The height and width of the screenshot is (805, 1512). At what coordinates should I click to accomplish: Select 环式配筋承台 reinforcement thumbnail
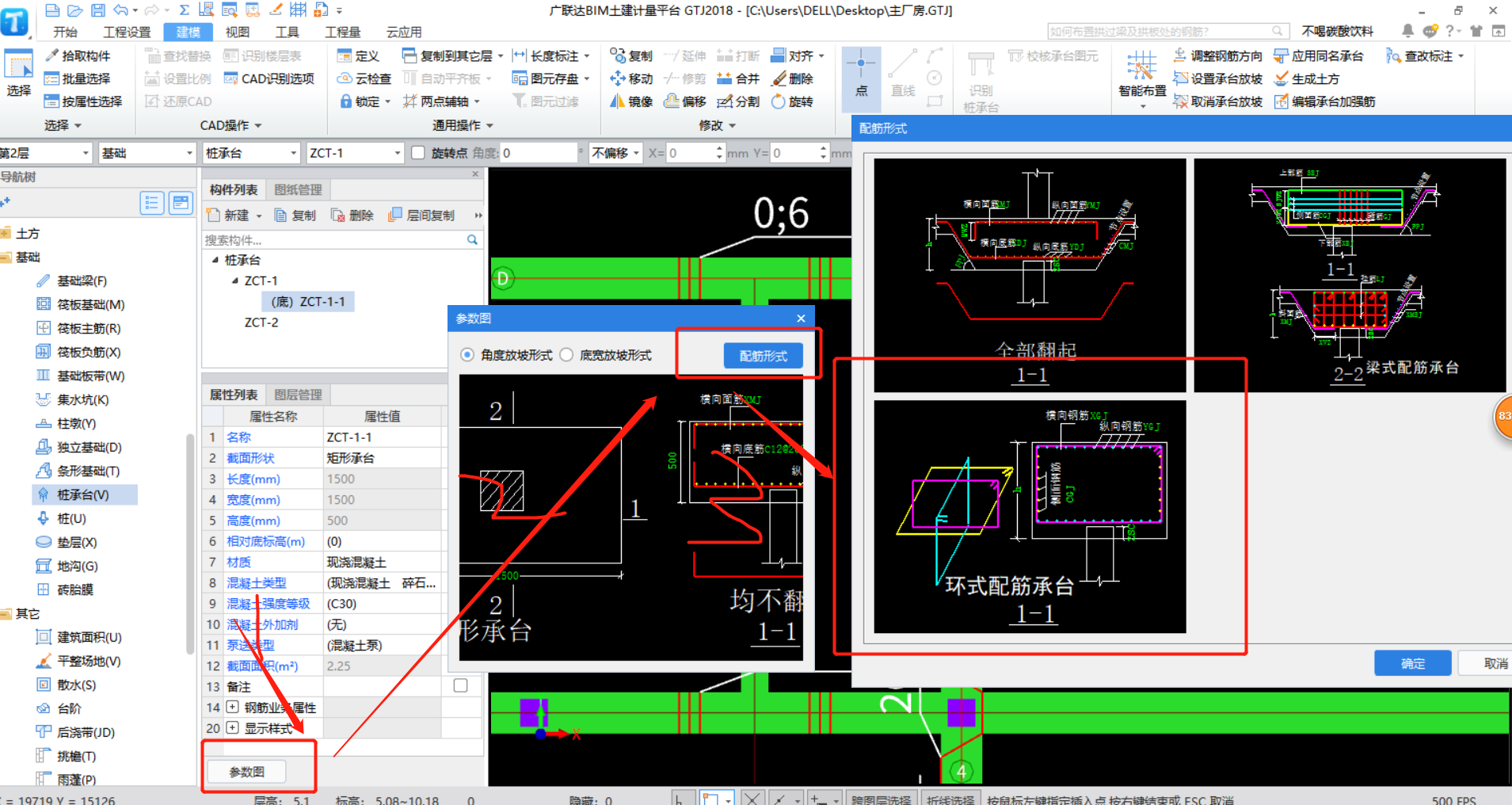1030,517
